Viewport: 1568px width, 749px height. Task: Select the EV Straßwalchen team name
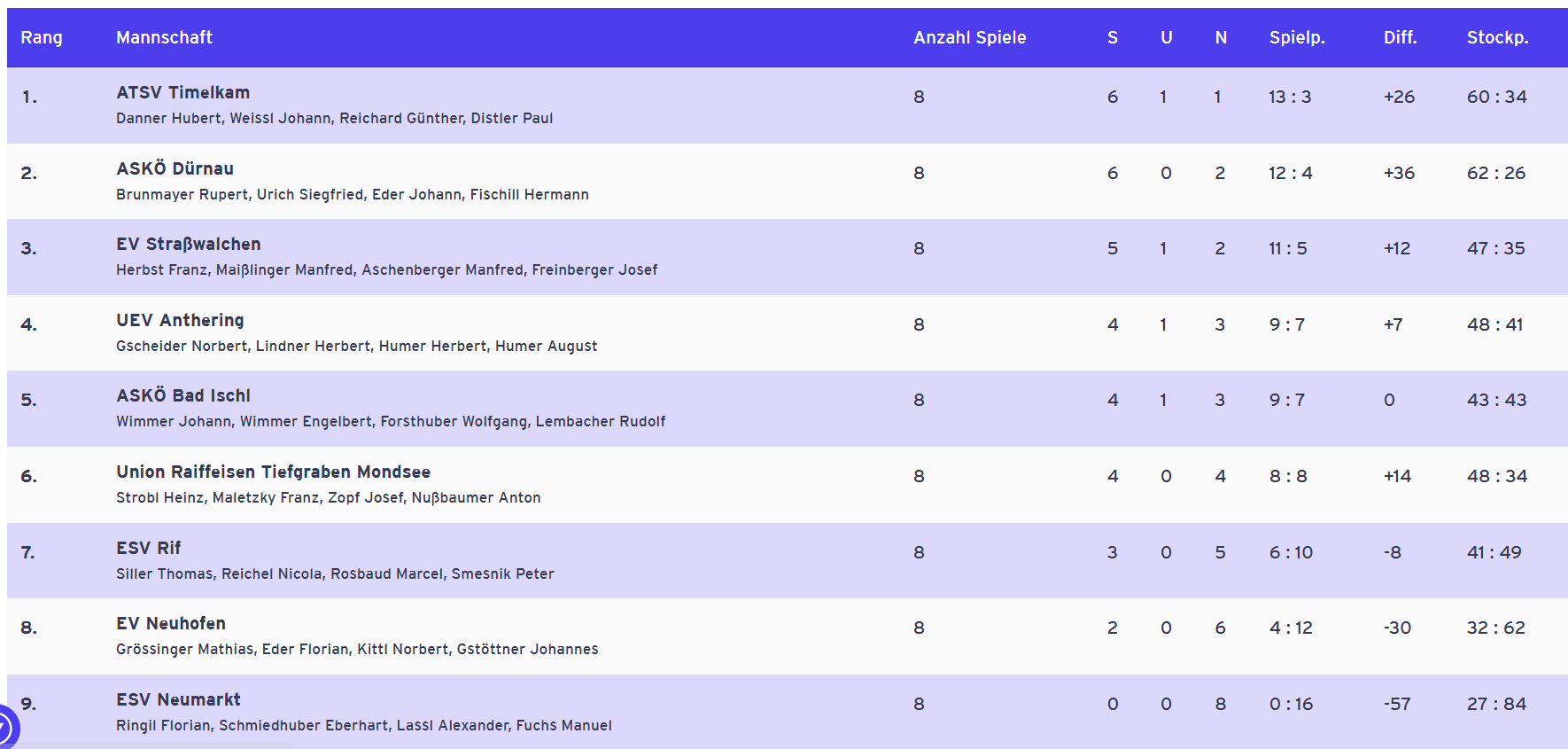[x=188, y=244]
